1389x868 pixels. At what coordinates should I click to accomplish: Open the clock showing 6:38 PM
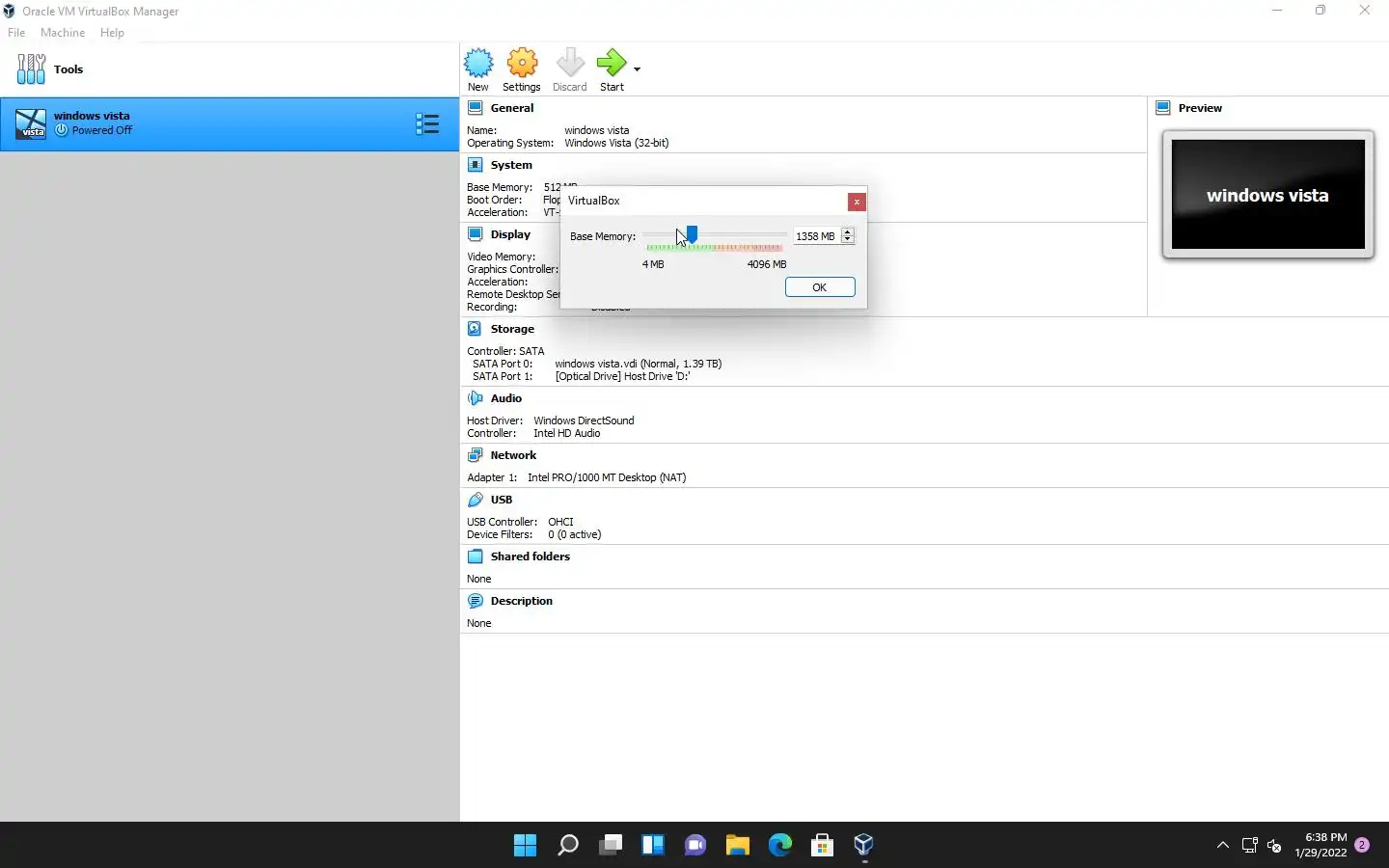(x=1321, y=845)
